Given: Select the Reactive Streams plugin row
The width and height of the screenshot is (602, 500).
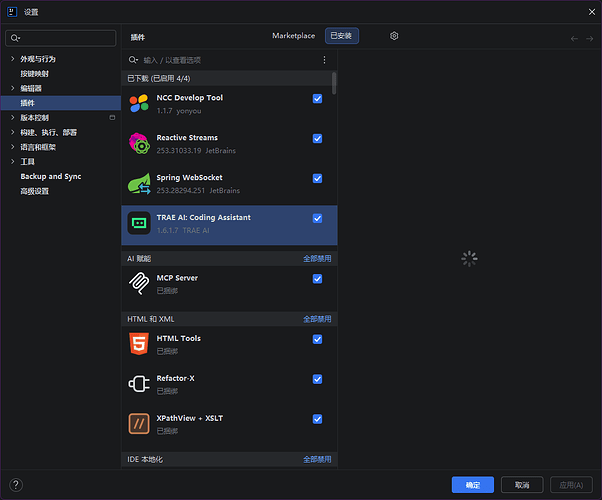Looking at the screenshot, I should [229, 144].
